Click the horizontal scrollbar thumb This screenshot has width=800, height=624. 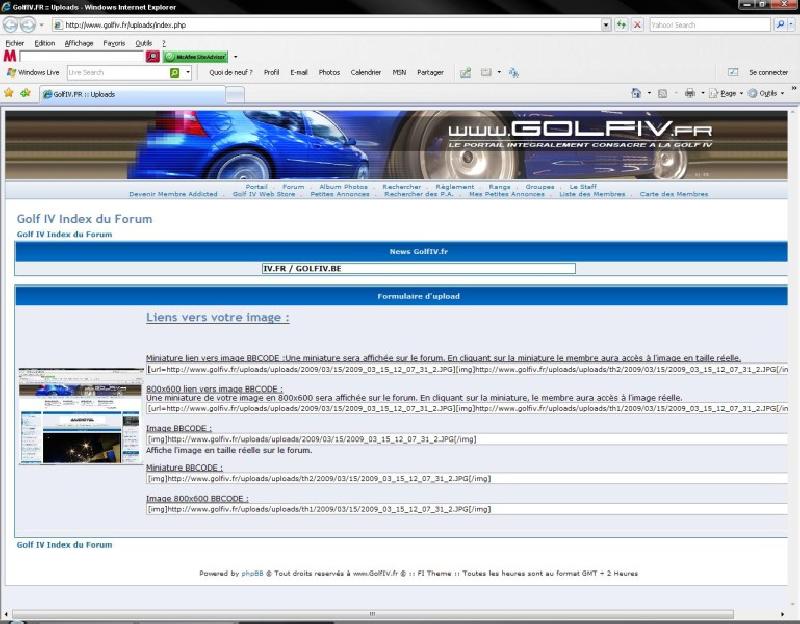372,614
